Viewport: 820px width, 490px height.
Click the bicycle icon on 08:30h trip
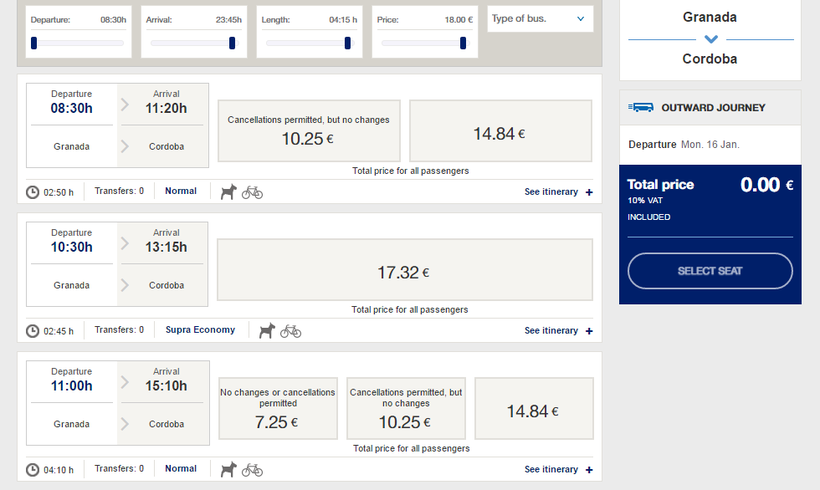[252, 191]
